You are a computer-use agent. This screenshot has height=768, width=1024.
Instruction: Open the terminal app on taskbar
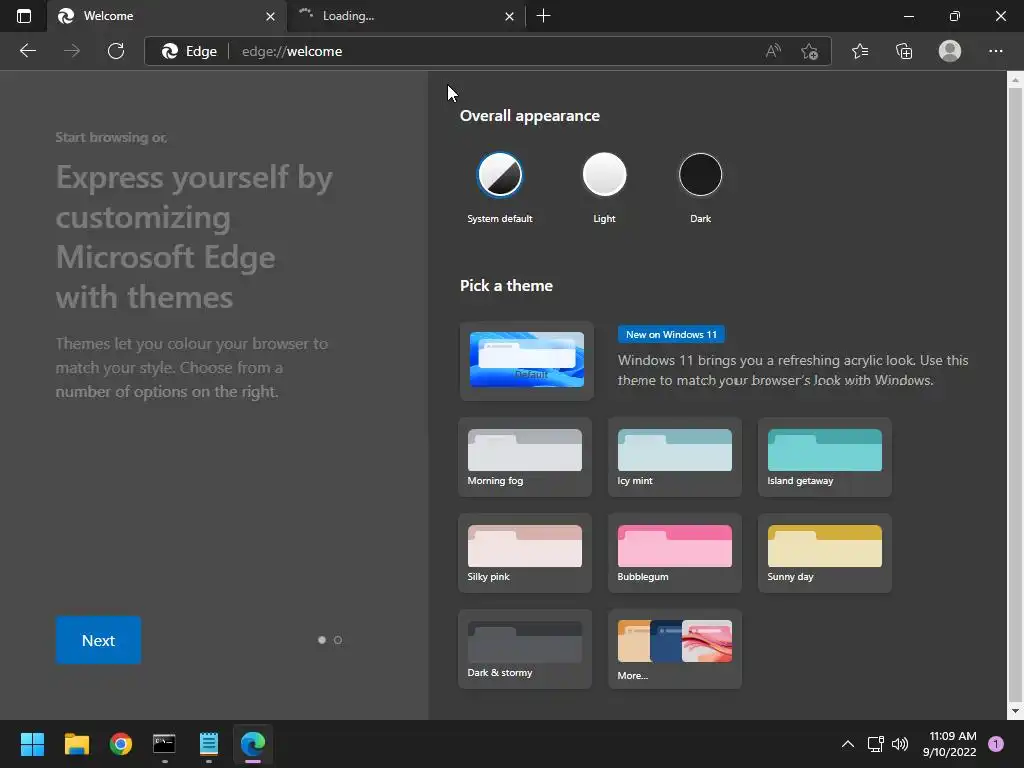tap(165, 744)
